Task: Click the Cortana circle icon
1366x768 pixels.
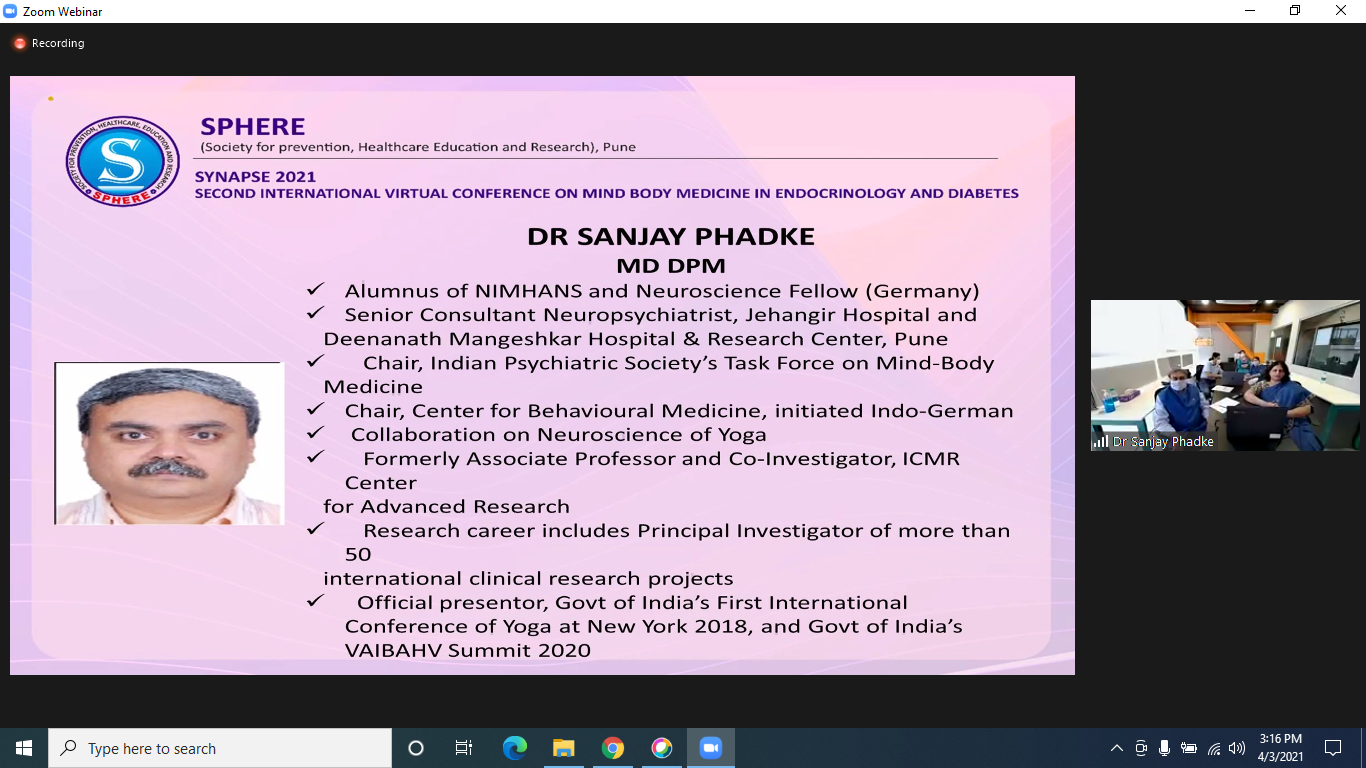Action: point(416,748)
